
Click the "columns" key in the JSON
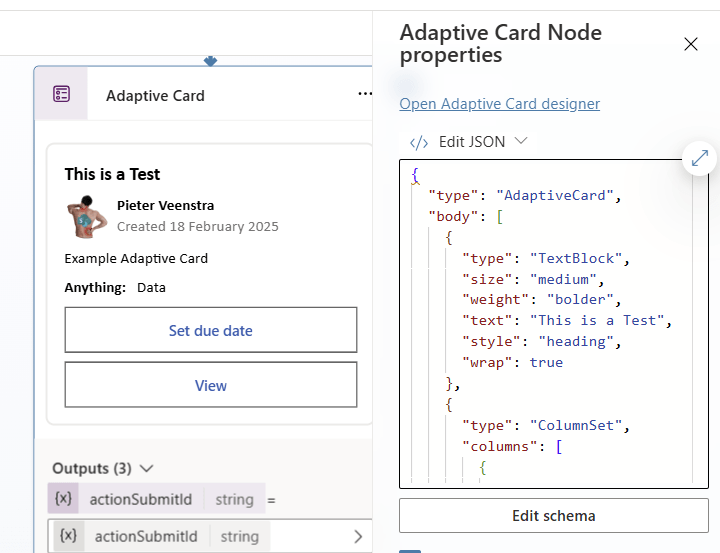tap(500, 446)
